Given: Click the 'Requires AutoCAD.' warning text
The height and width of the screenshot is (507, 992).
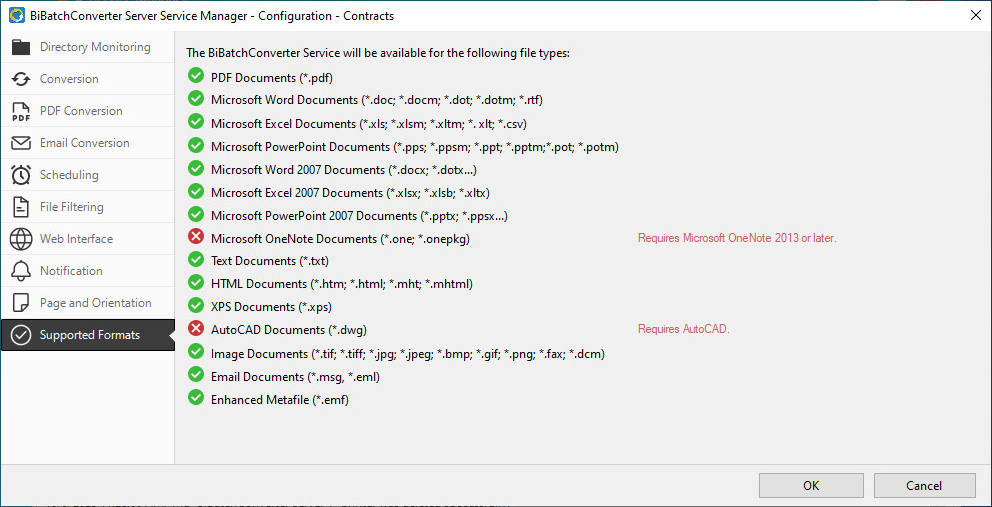Looking at the screenshot, I should pos(683,329).
